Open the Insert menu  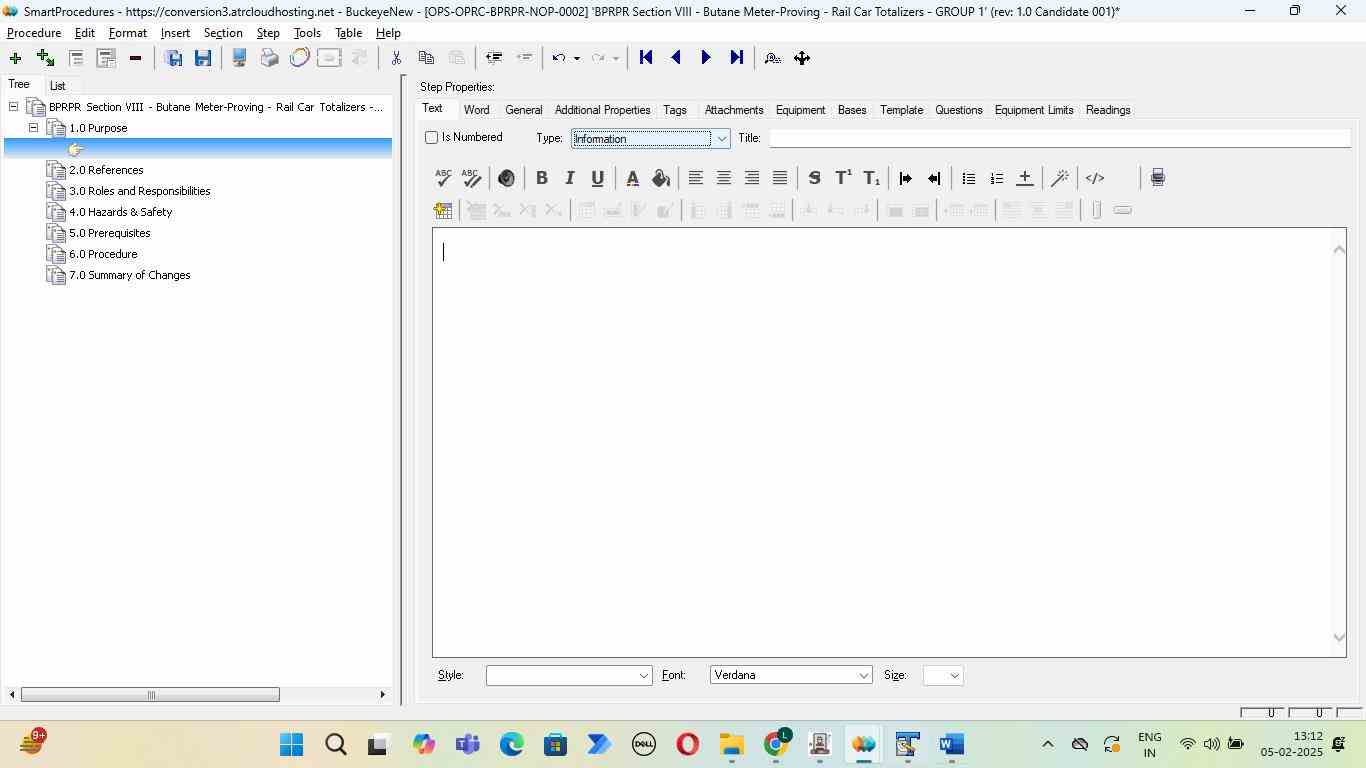coord(175,33)
